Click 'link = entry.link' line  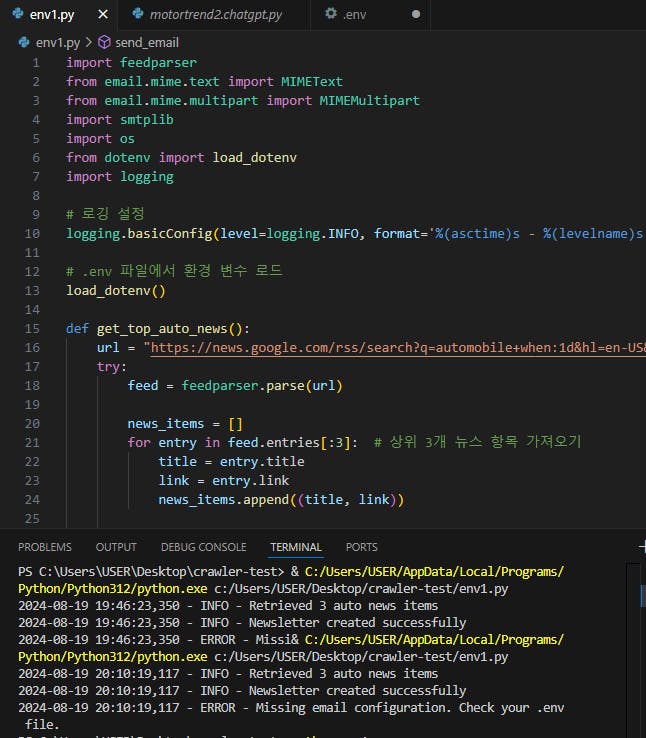(223, 481)
